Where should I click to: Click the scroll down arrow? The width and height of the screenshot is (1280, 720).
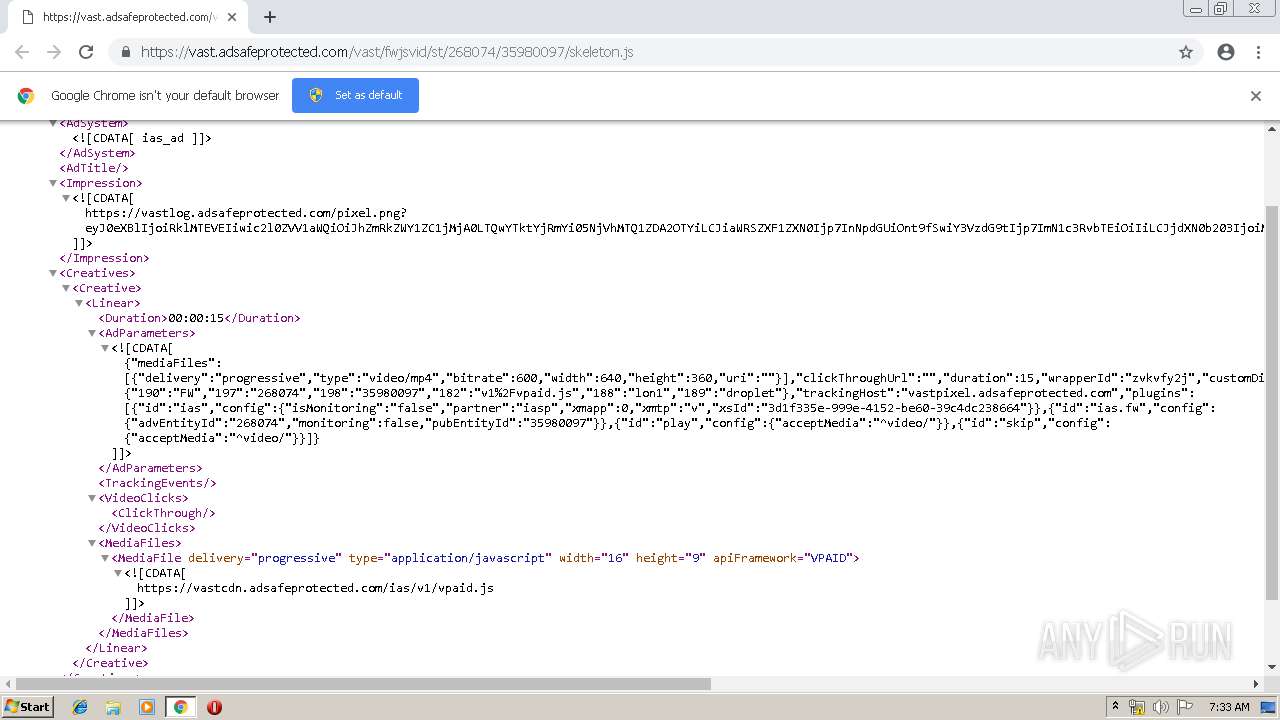point(1272,669)
